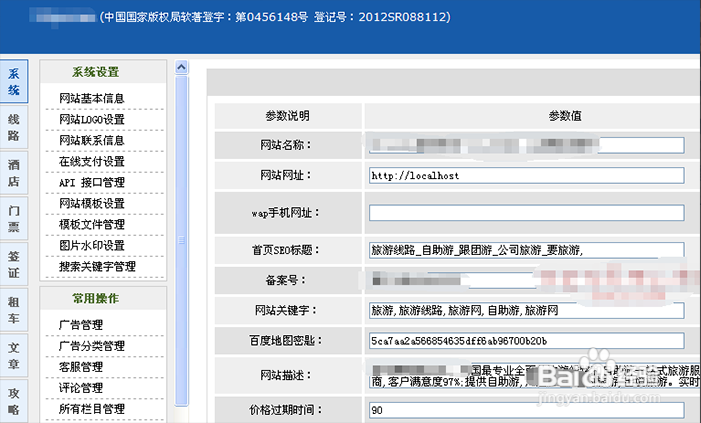Click the empty wap手机网址 input field
701x423 pixels.
click(x=526, y=213)
